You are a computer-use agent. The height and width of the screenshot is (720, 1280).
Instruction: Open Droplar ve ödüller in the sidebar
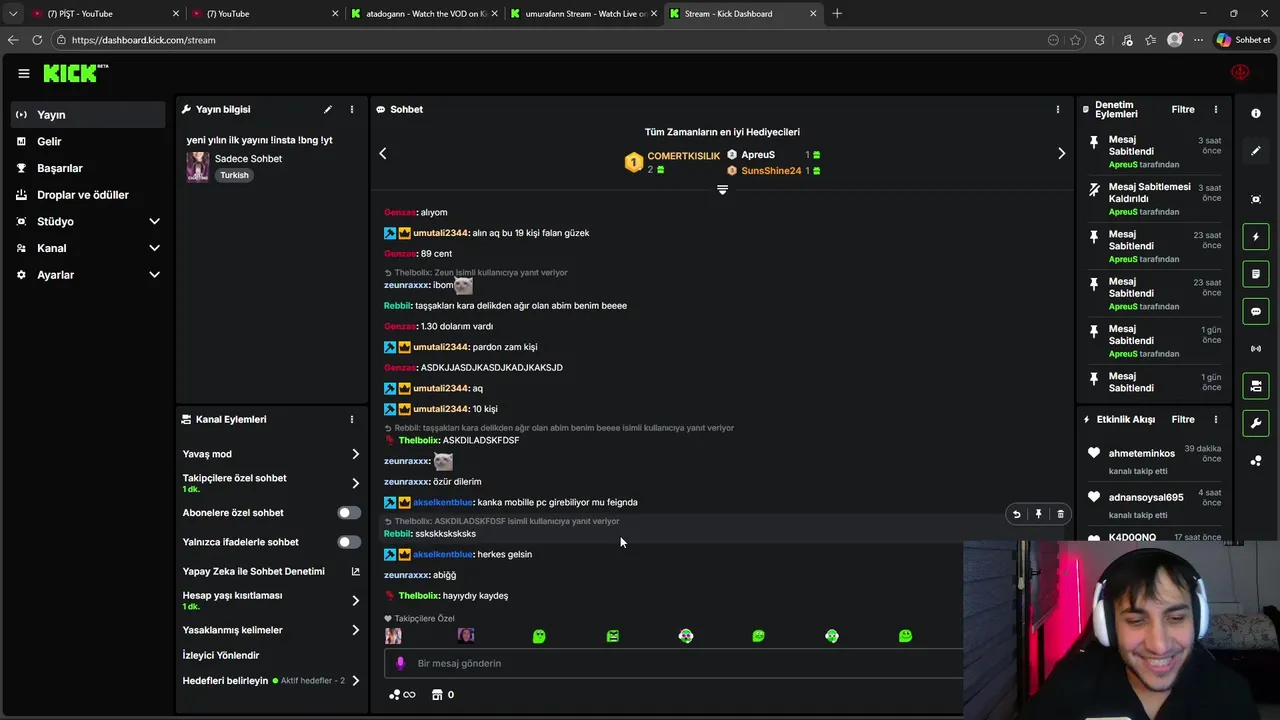(88, 195)
